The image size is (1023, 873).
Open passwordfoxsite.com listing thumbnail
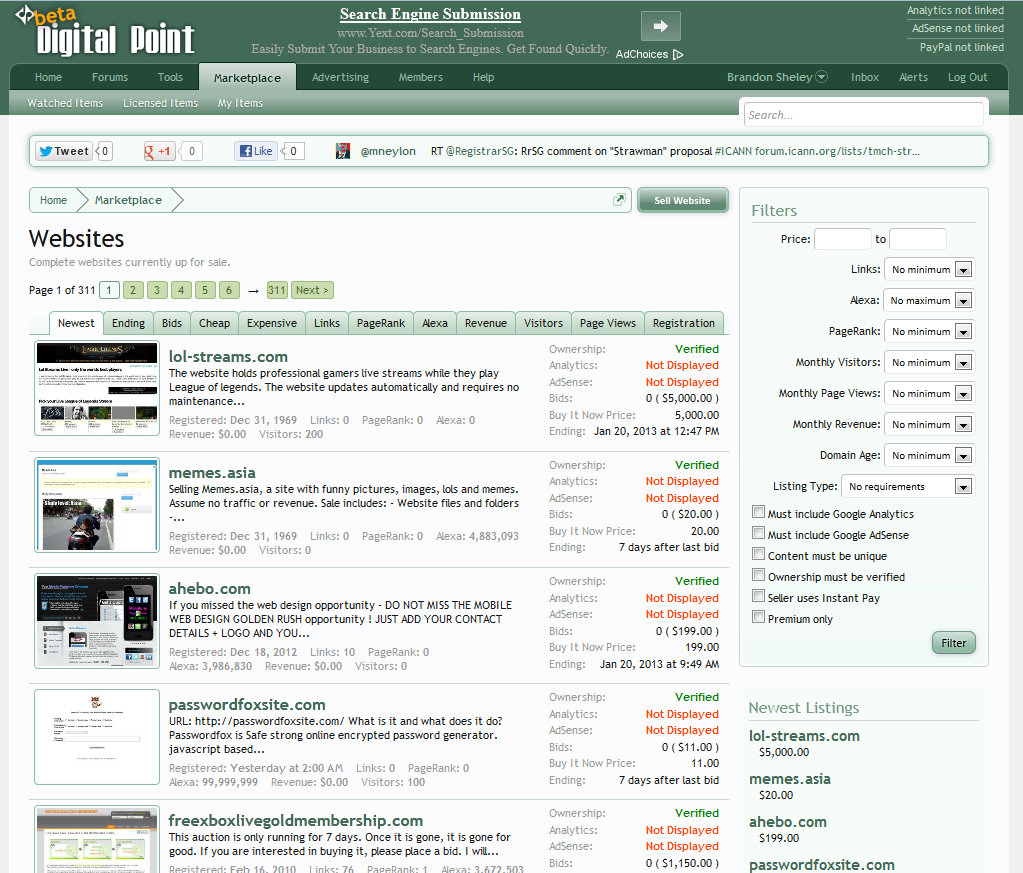(97, 737)
